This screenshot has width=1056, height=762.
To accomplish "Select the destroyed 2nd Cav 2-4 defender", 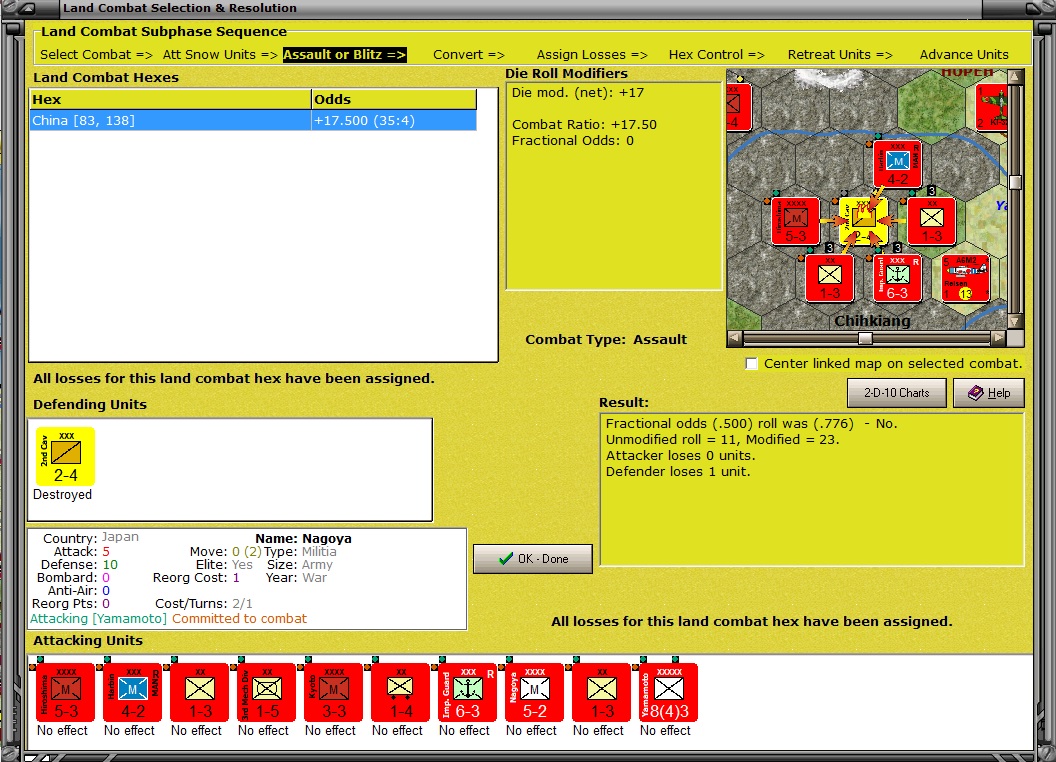I will coord(65,456).
